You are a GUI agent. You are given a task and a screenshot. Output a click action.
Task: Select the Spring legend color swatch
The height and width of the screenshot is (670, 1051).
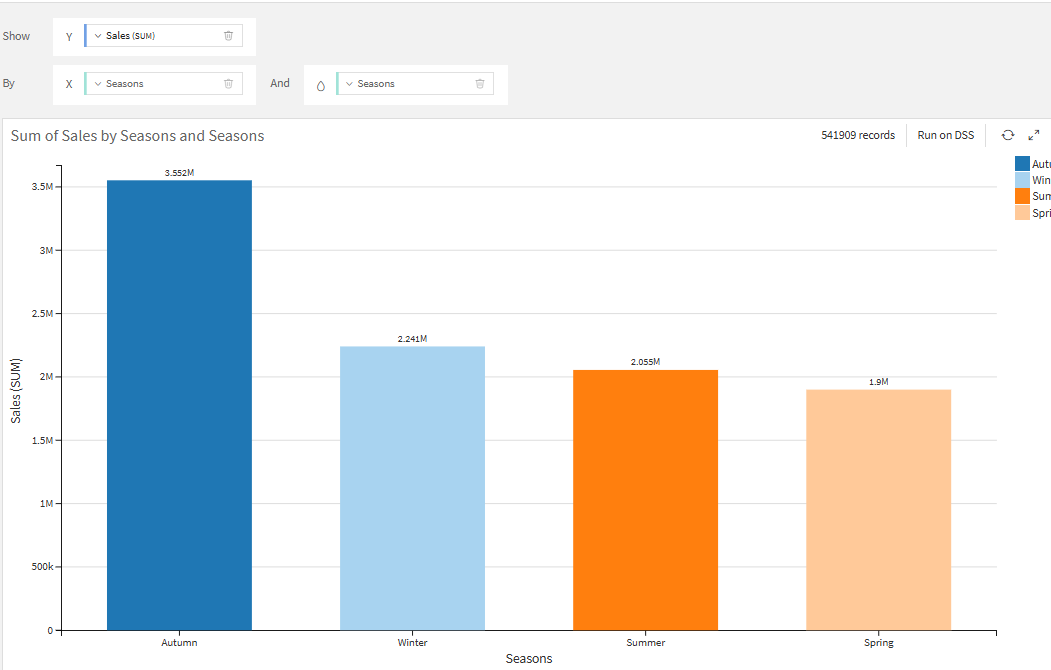[x=1022, y=212]
